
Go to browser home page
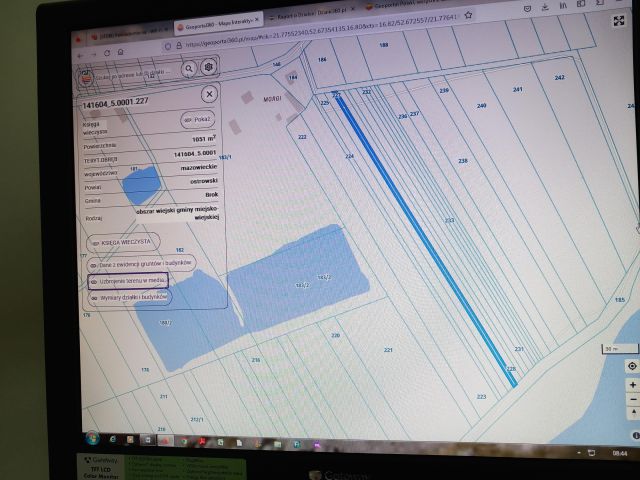121,52
